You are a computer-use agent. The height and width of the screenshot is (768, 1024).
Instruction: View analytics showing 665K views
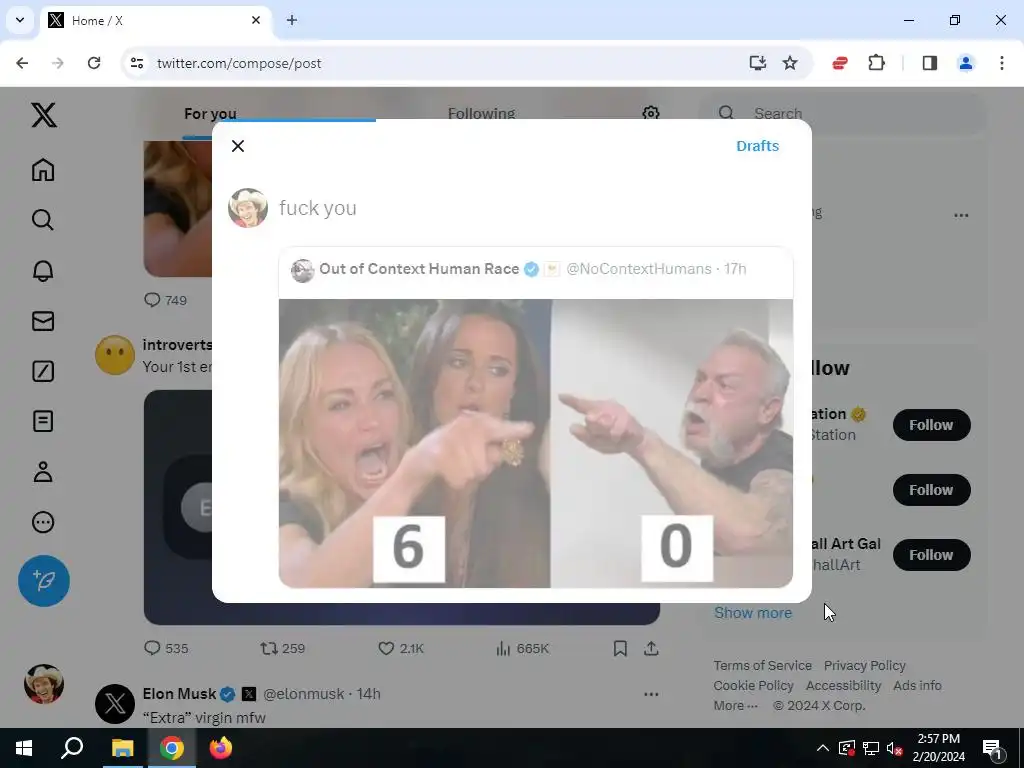click(x=522, y=648)
